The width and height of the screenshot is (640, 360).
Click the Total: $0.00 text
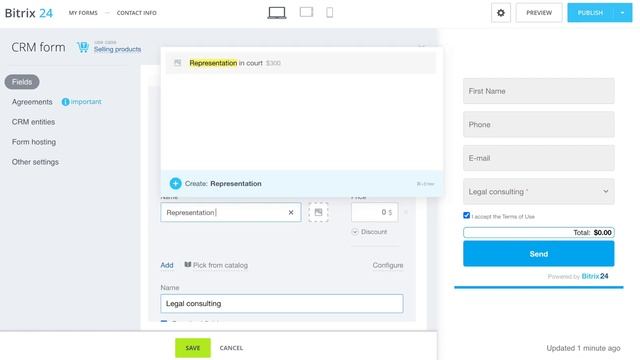click(x=592, y=233)
